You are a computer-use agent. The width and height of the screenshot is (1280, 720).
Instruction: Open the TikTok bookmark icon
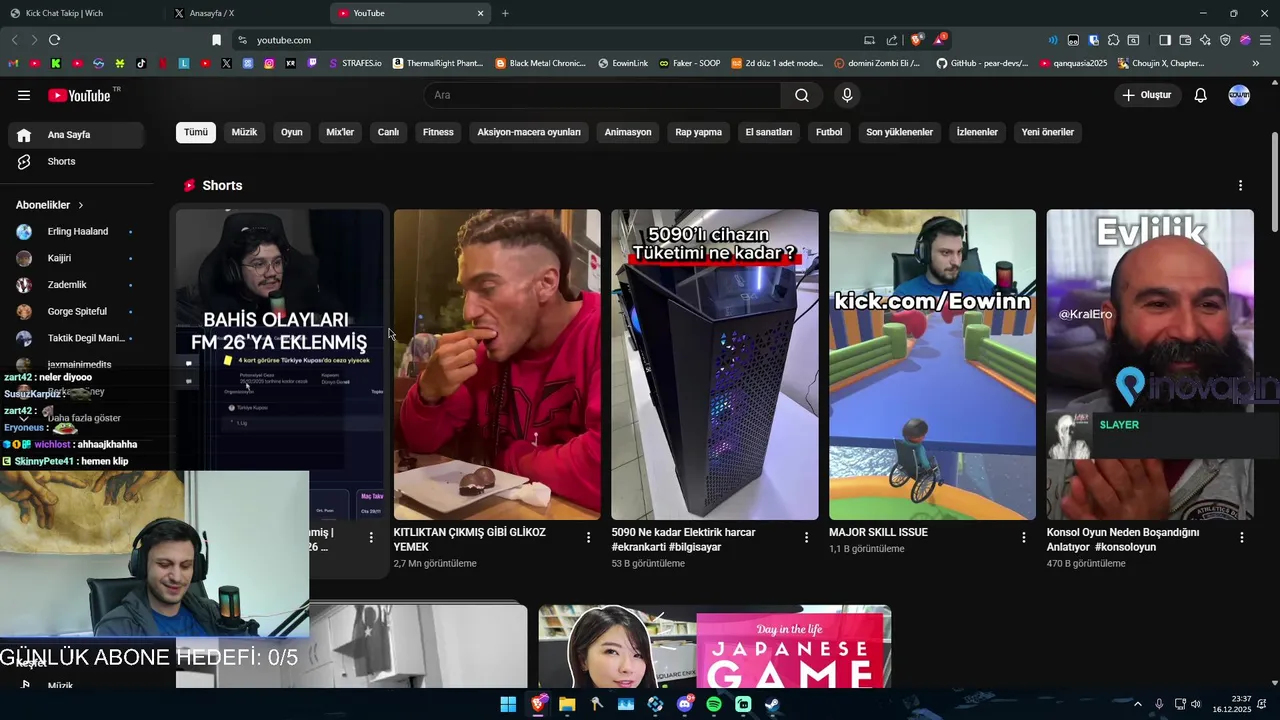[x=141, y=63]
